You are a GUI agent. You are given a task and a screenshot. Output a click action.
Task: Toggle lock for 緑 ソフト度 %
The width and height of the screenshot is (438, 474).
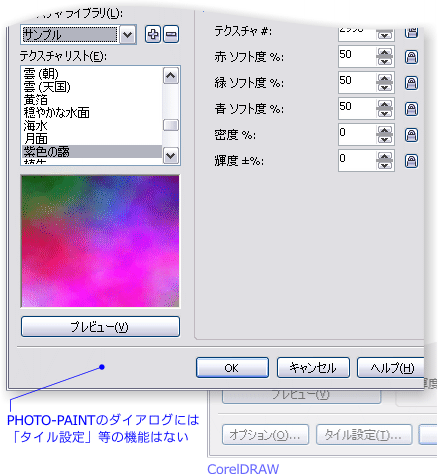pyautogui.click(x=411, y=83)
